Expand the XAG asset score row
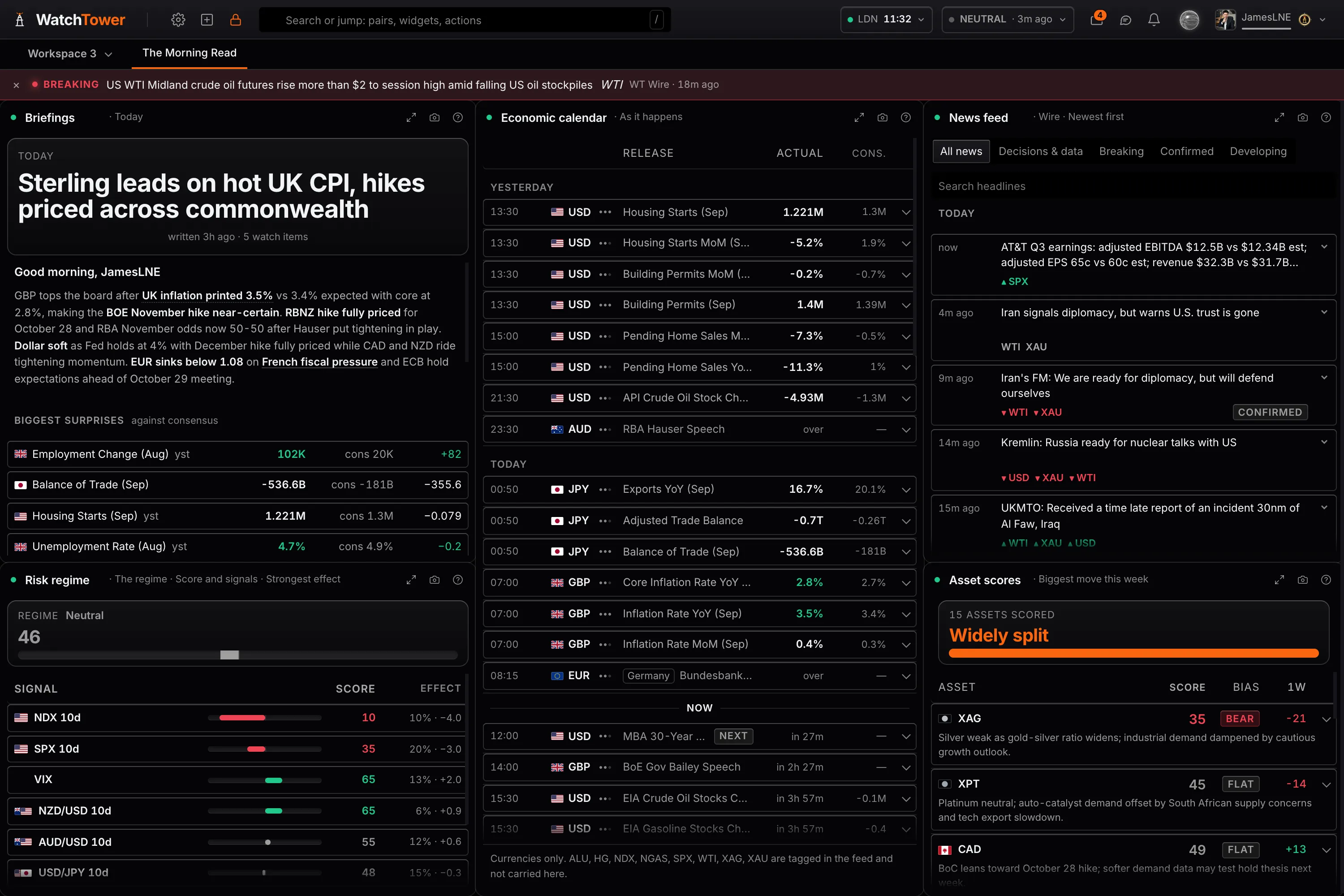The height and width of the screenshot is (896, 1344). point(1326,719)
